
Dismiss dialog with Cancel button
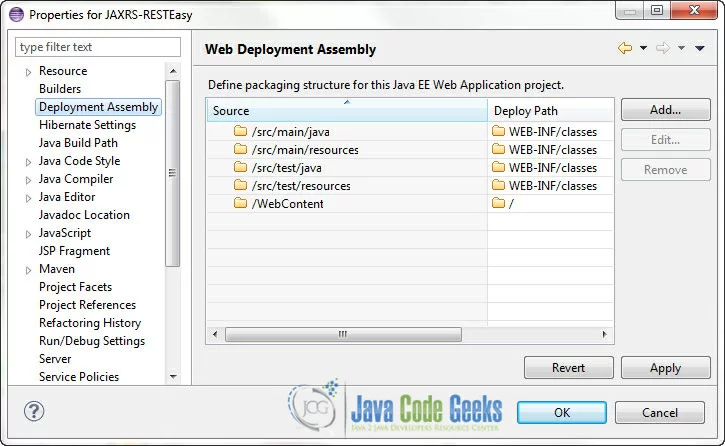pyautogui.click(x=660, y=412)
